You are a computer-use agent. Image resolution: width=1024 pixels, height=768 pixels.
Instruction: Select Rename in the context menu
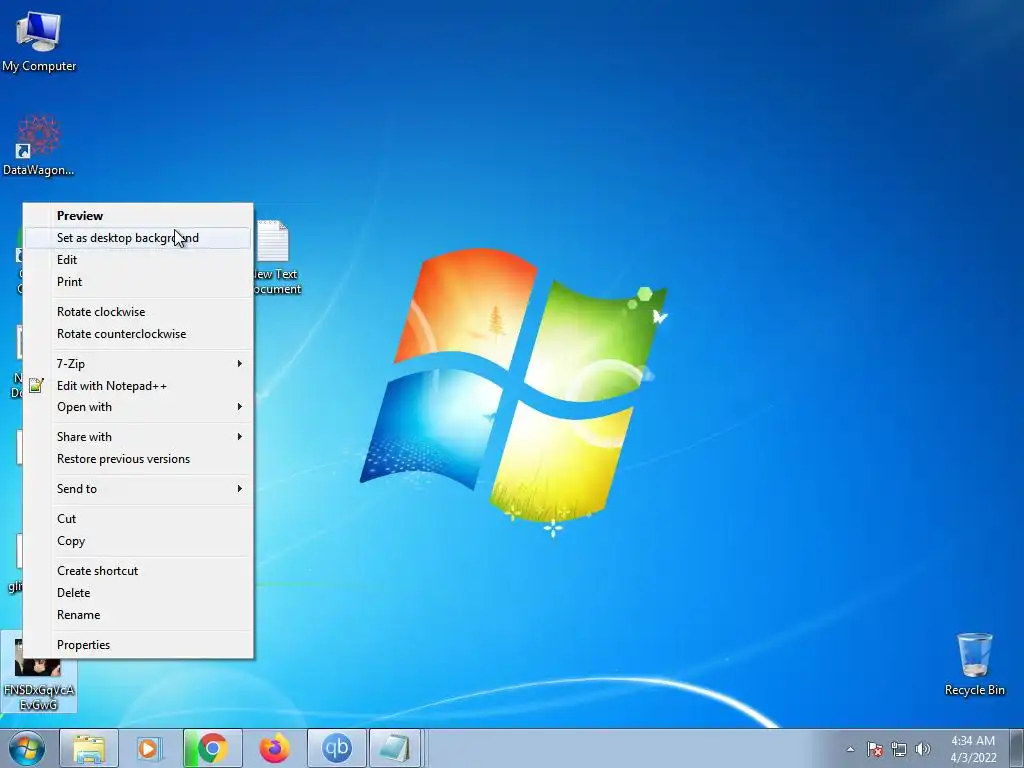138,615
